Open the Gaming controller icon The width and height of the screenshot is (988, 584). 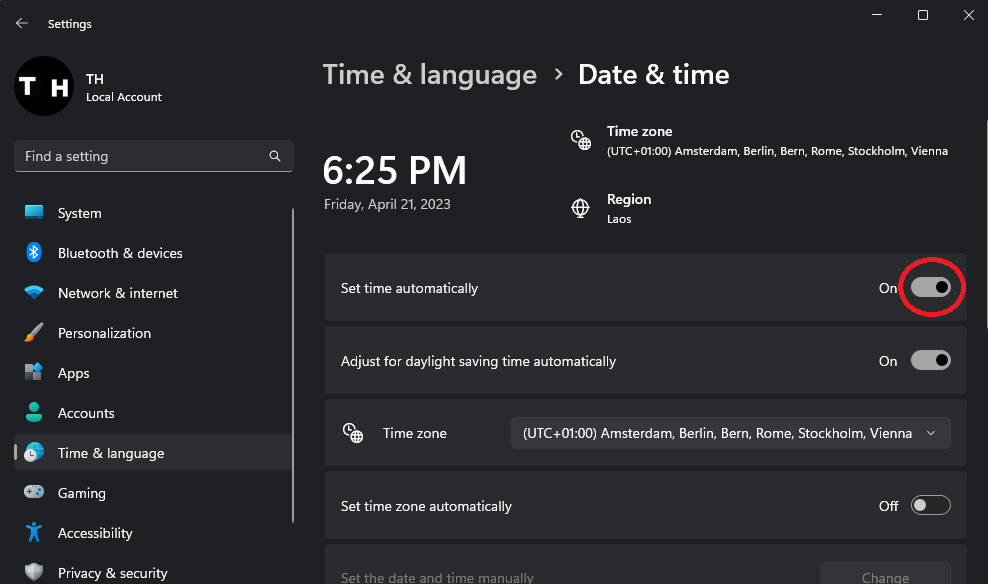click(34, 493)
